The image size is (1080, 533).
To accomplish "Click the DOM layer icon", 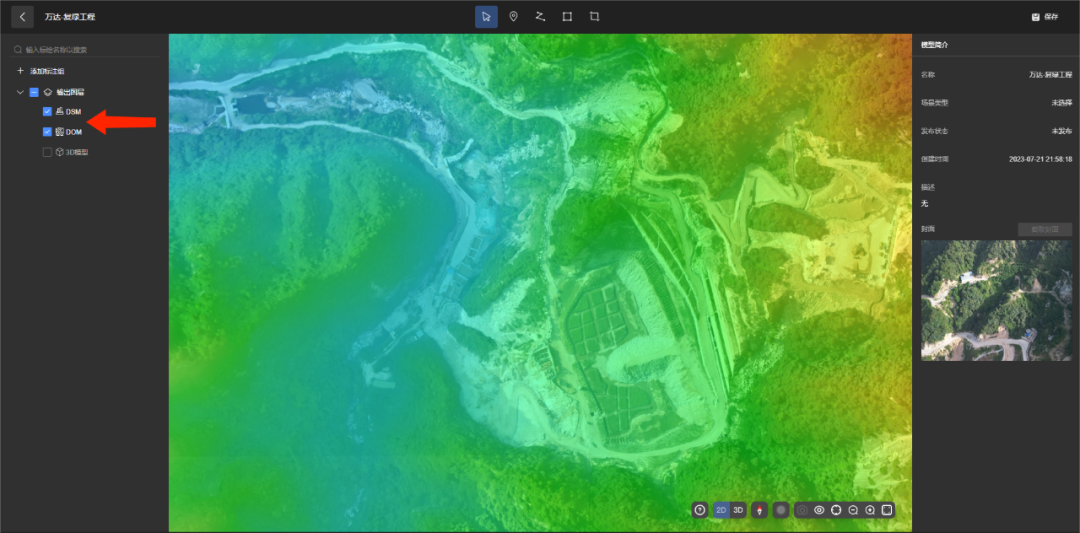I will pyautogui.click(x=59, y=132).
